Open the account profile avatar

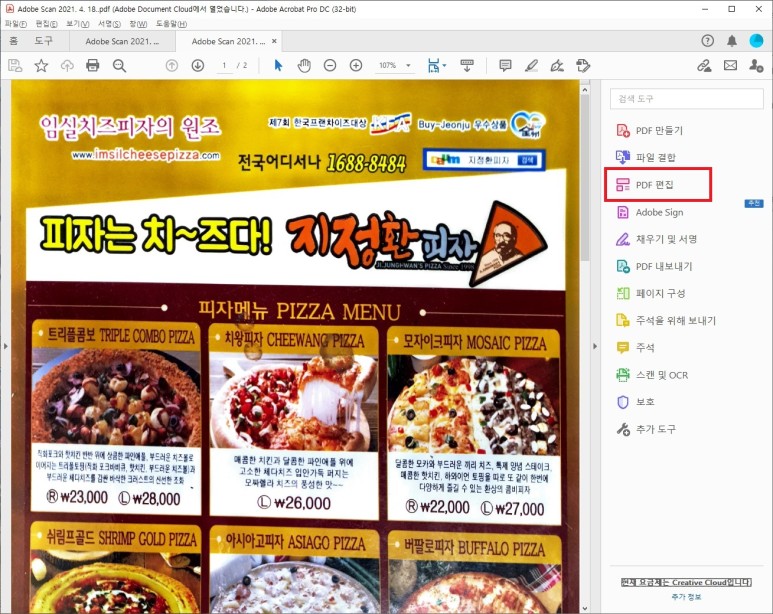point(756,41)
